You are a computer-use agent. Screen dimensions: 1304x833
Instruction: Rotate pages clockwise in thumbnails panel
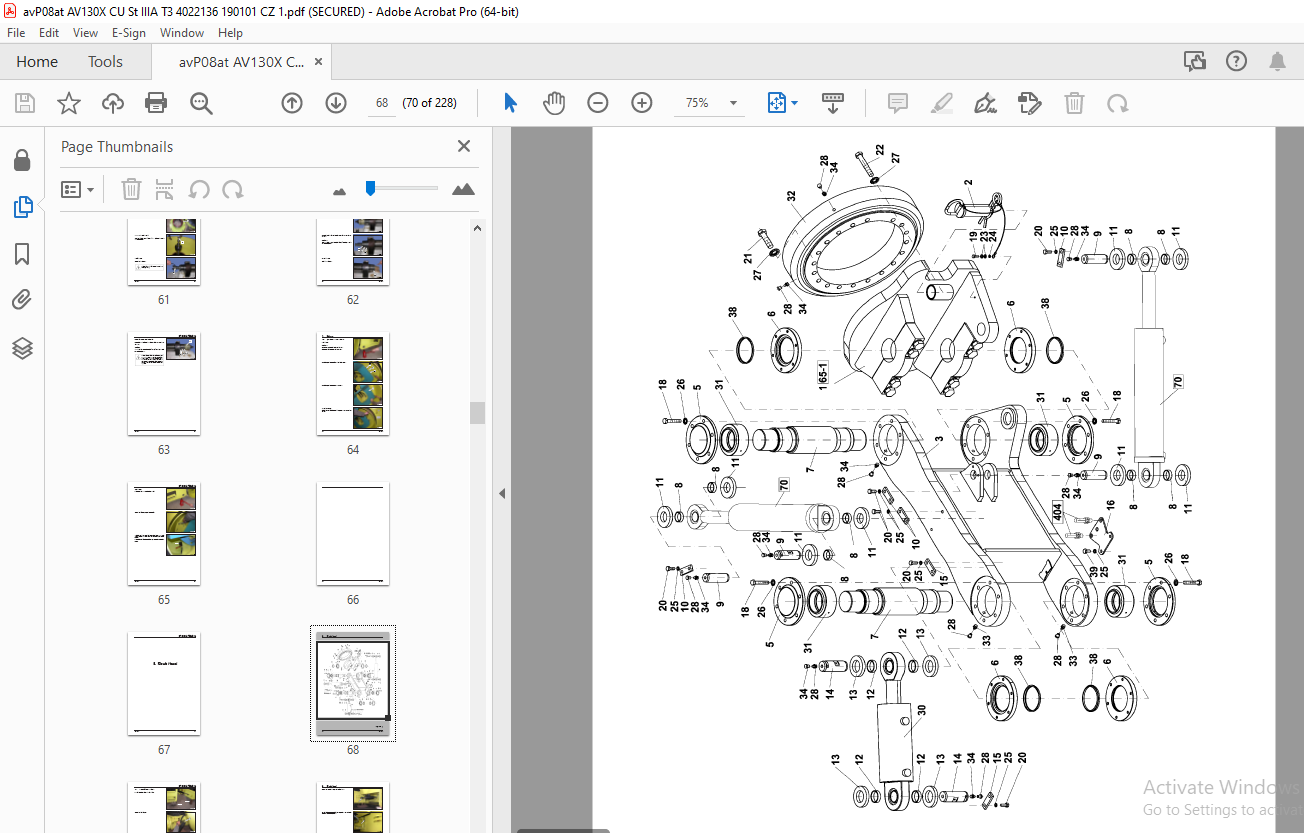click(232, 189)
